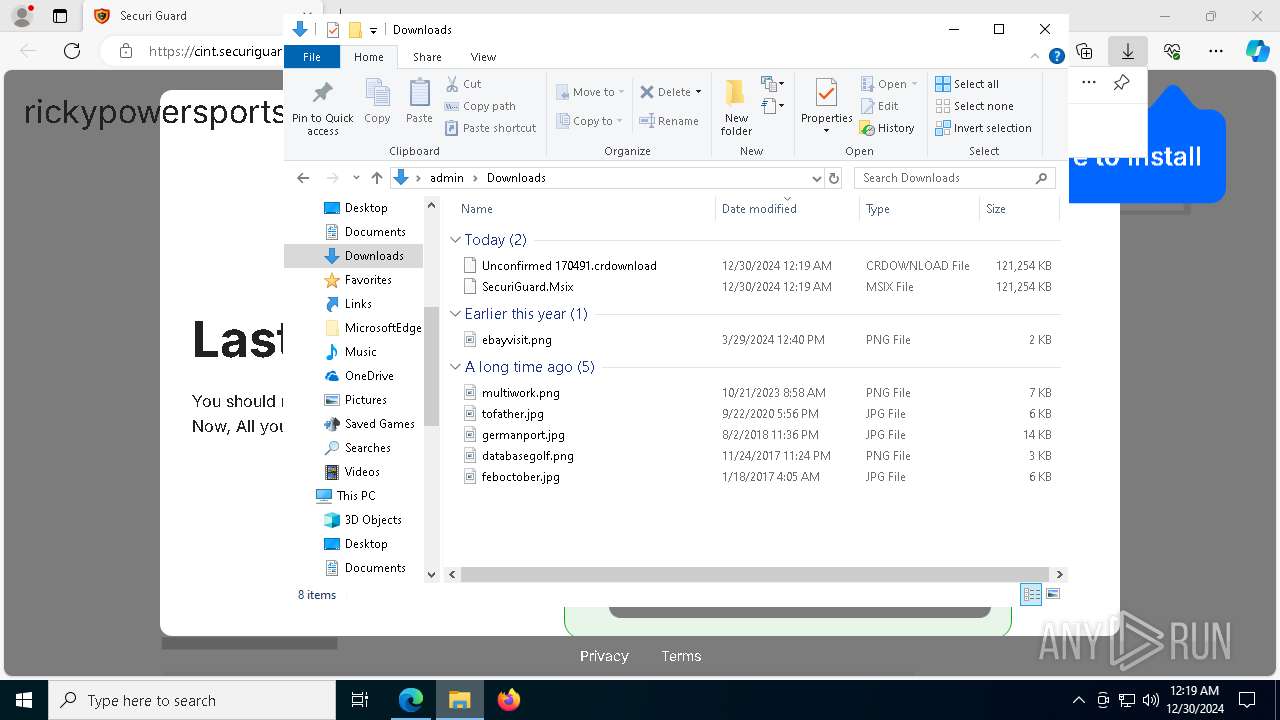Open the Copy to dropdown

[x=589, y=121]
